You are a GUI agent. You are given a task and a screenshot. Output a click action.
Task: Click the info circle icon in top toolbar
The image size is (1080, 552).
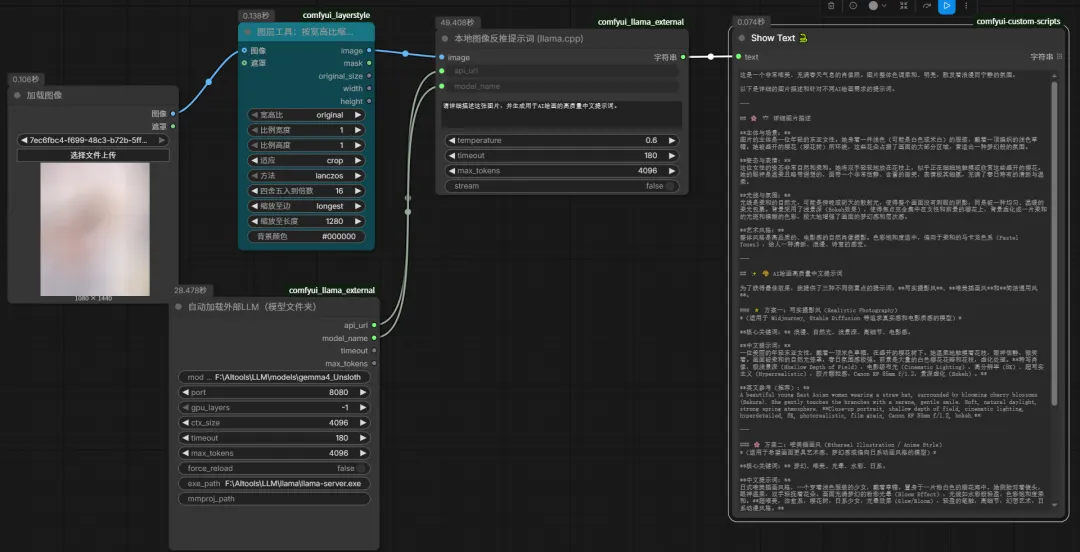[x=853, y=6]
